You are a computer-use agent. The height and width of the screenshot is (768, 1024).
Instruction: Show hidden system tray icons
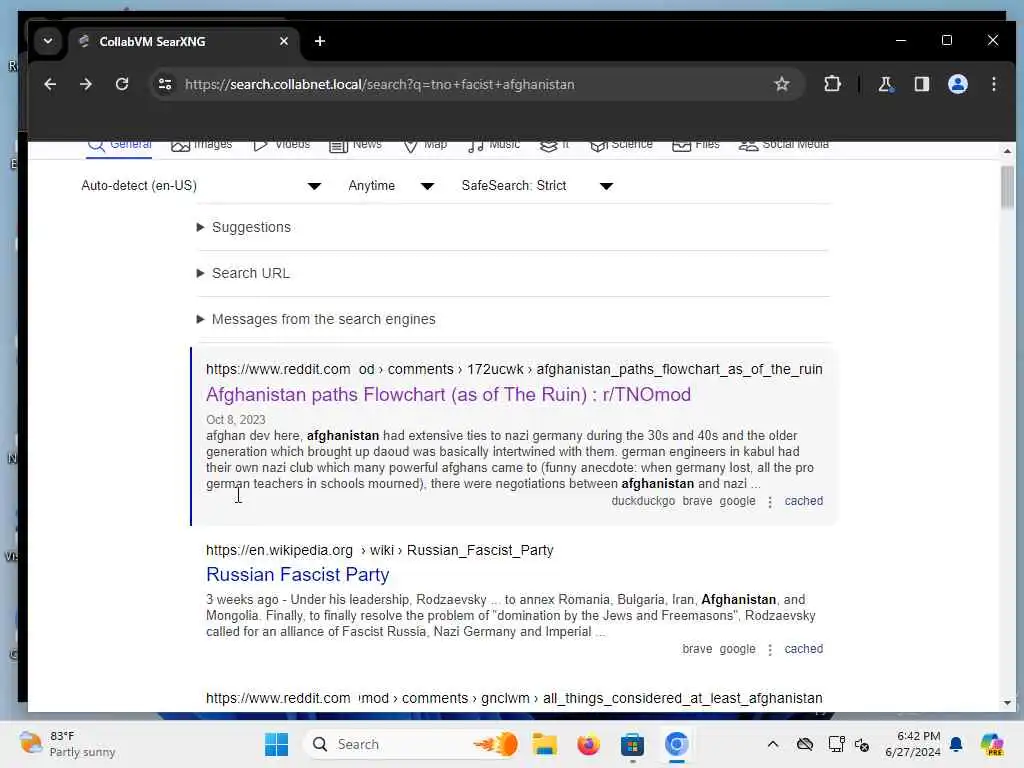773,744
